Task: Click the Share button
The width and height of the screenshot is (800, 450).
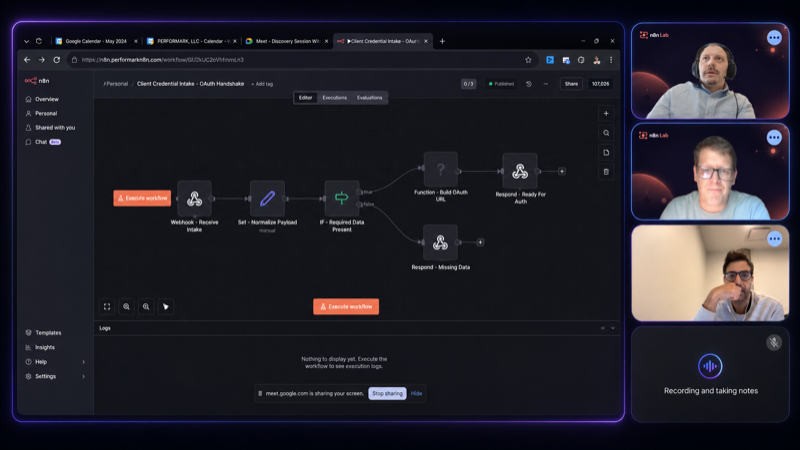Action: tap(571, 84)
